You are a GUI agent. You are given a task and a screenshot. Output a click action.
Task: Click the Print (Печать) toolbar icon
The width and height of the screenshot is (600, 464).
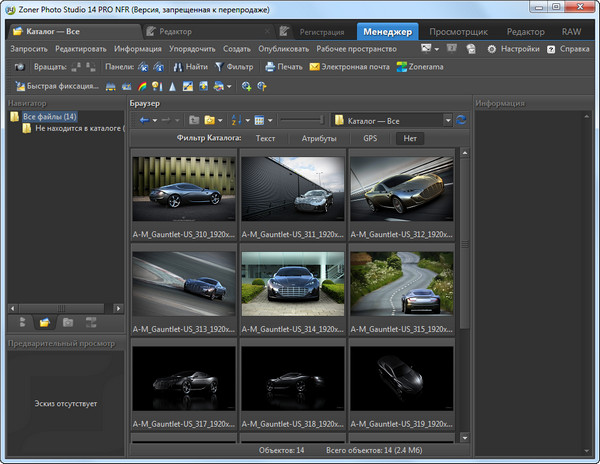[x=270, y=67]
